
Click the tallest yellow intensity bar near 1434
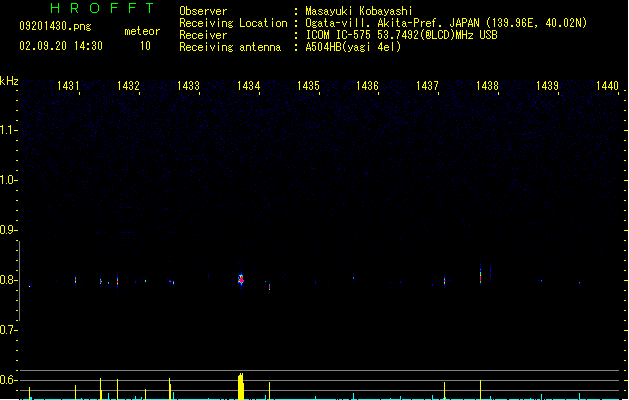(241, 386)
